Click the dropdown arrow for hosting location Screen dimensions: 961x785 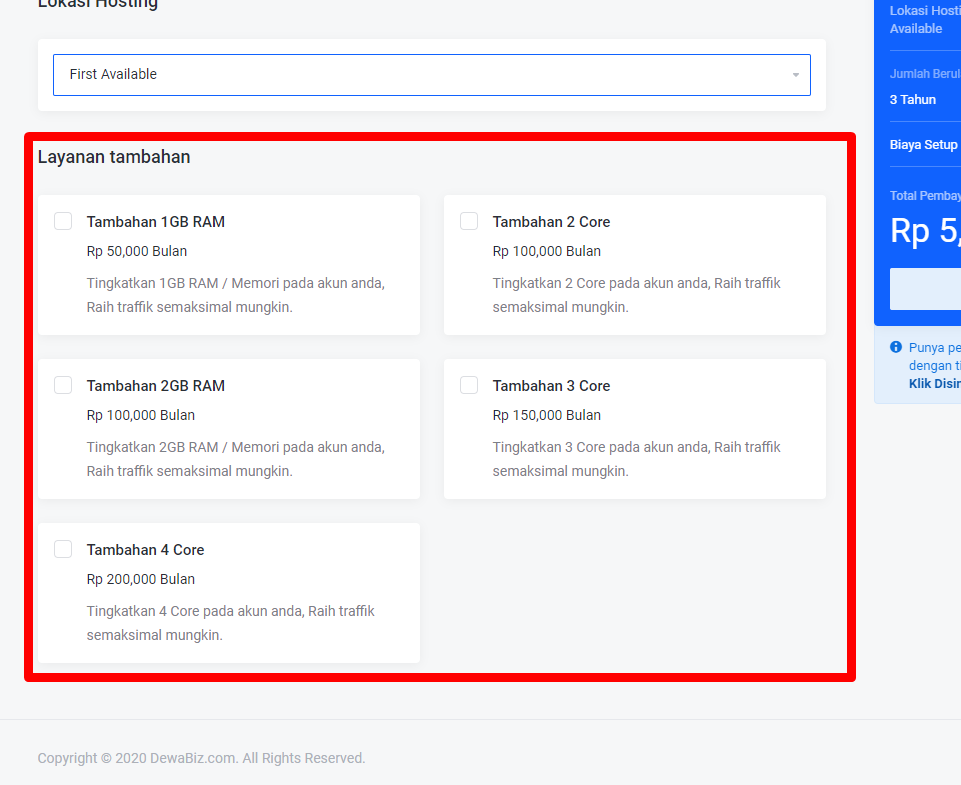pos(795,75)
